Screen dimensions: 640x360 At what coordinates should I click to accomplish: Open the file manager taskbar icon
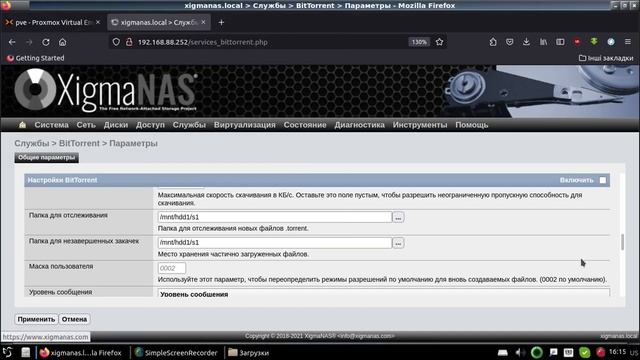(26, 352)
